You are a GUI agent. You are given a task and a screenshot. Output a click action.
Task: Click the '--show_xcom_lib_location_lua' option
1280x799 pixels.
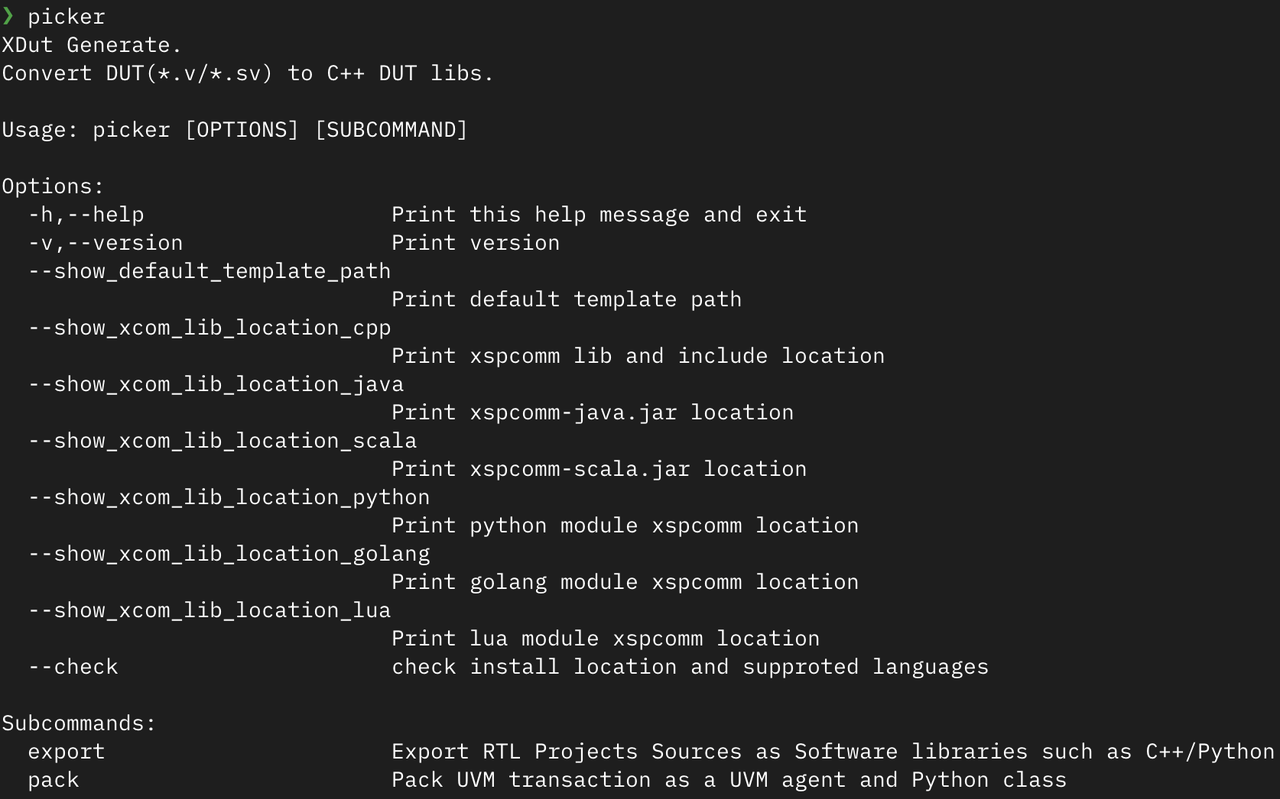coord(209,610)
